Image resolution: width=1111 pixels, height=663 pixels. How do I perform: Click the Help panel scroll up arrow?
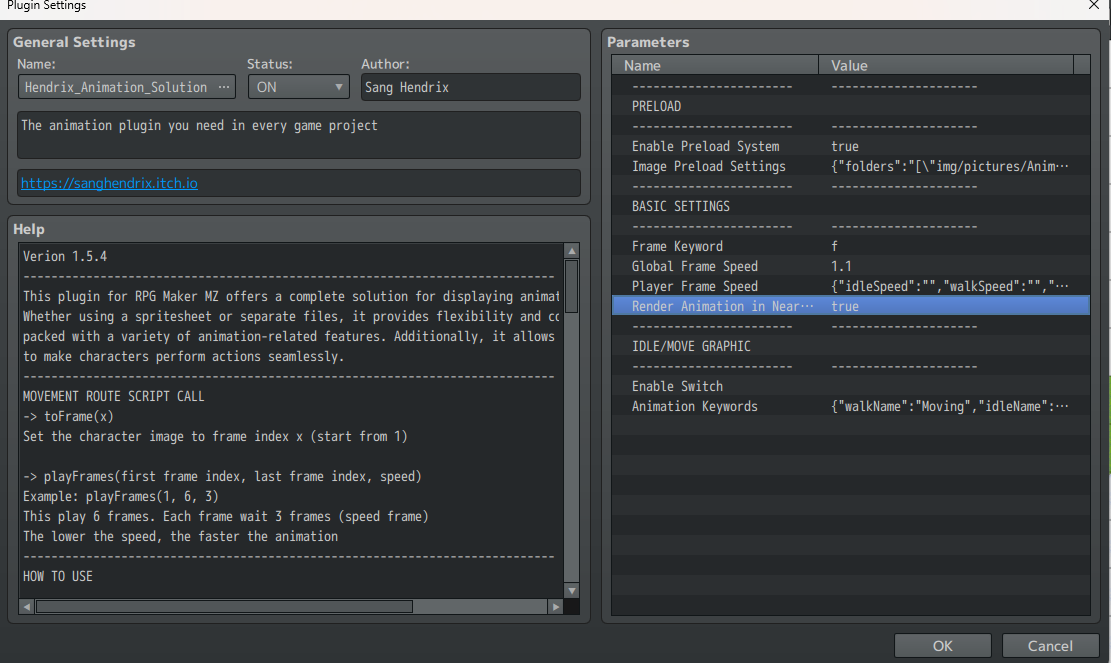[x=571, y=251]
